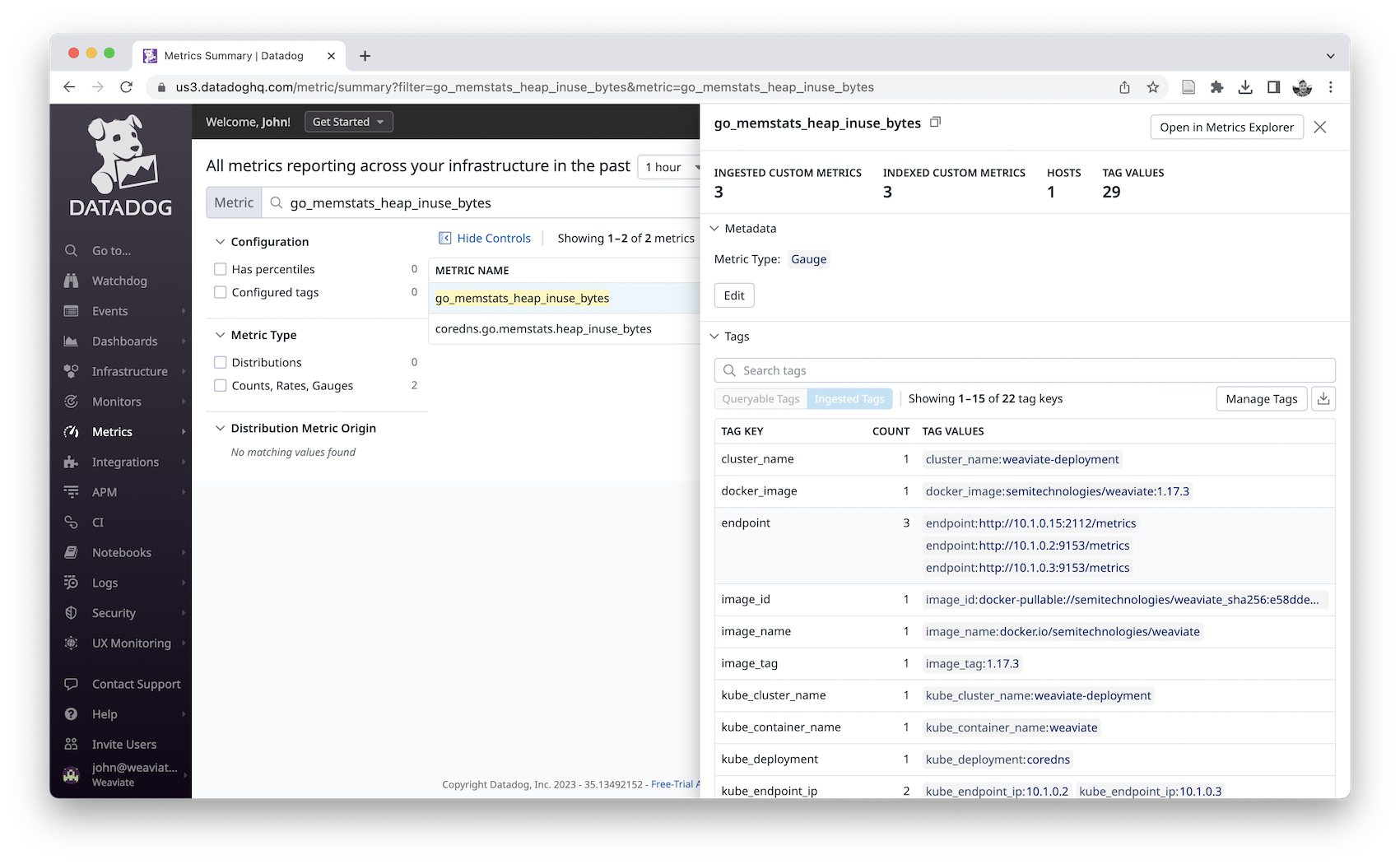Check the Configured tags filter
This screenshot has height=864, width=1400.
(x=221, y=292)
